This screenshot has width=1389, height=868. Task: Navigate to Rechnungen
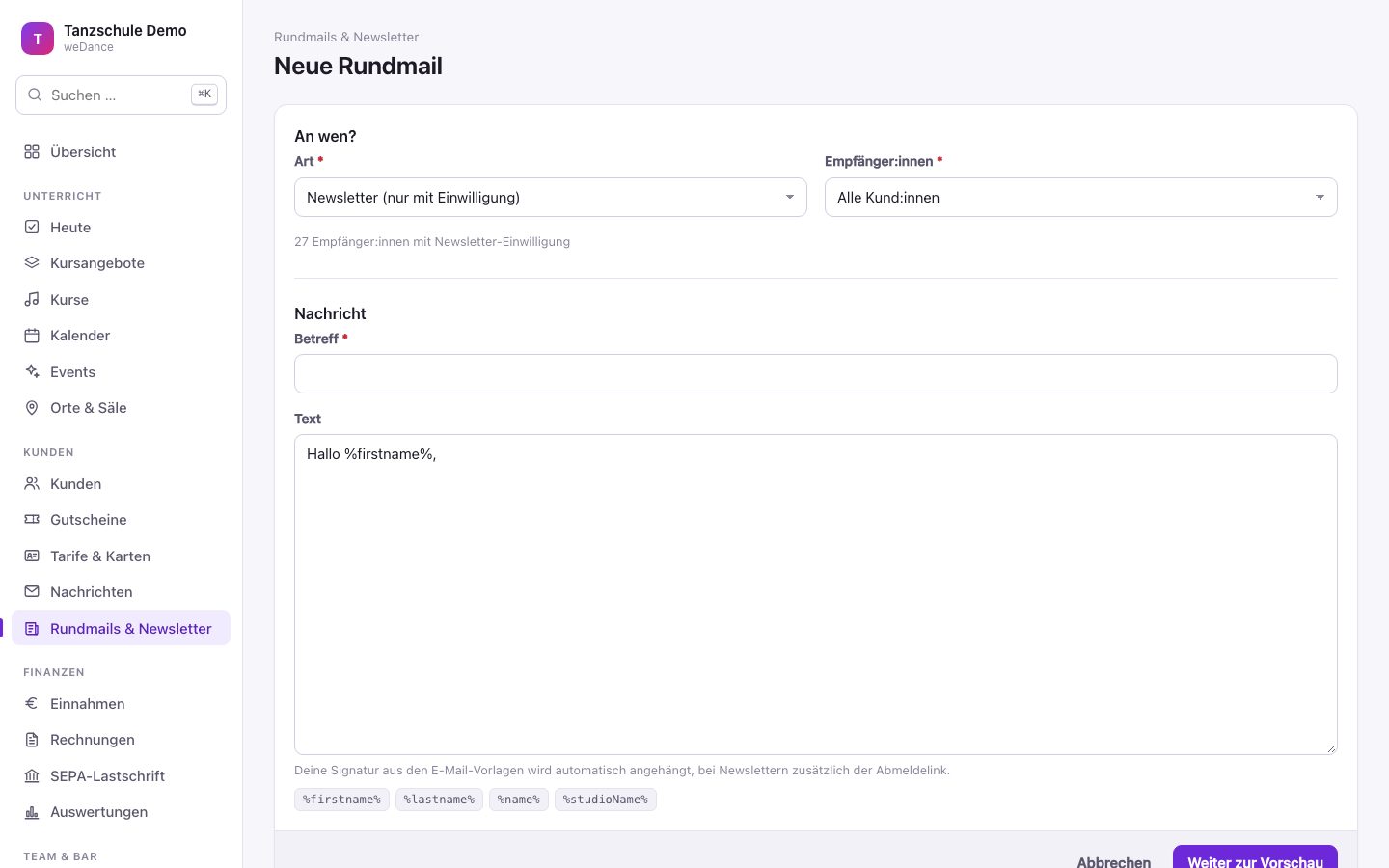coord(122,740)
